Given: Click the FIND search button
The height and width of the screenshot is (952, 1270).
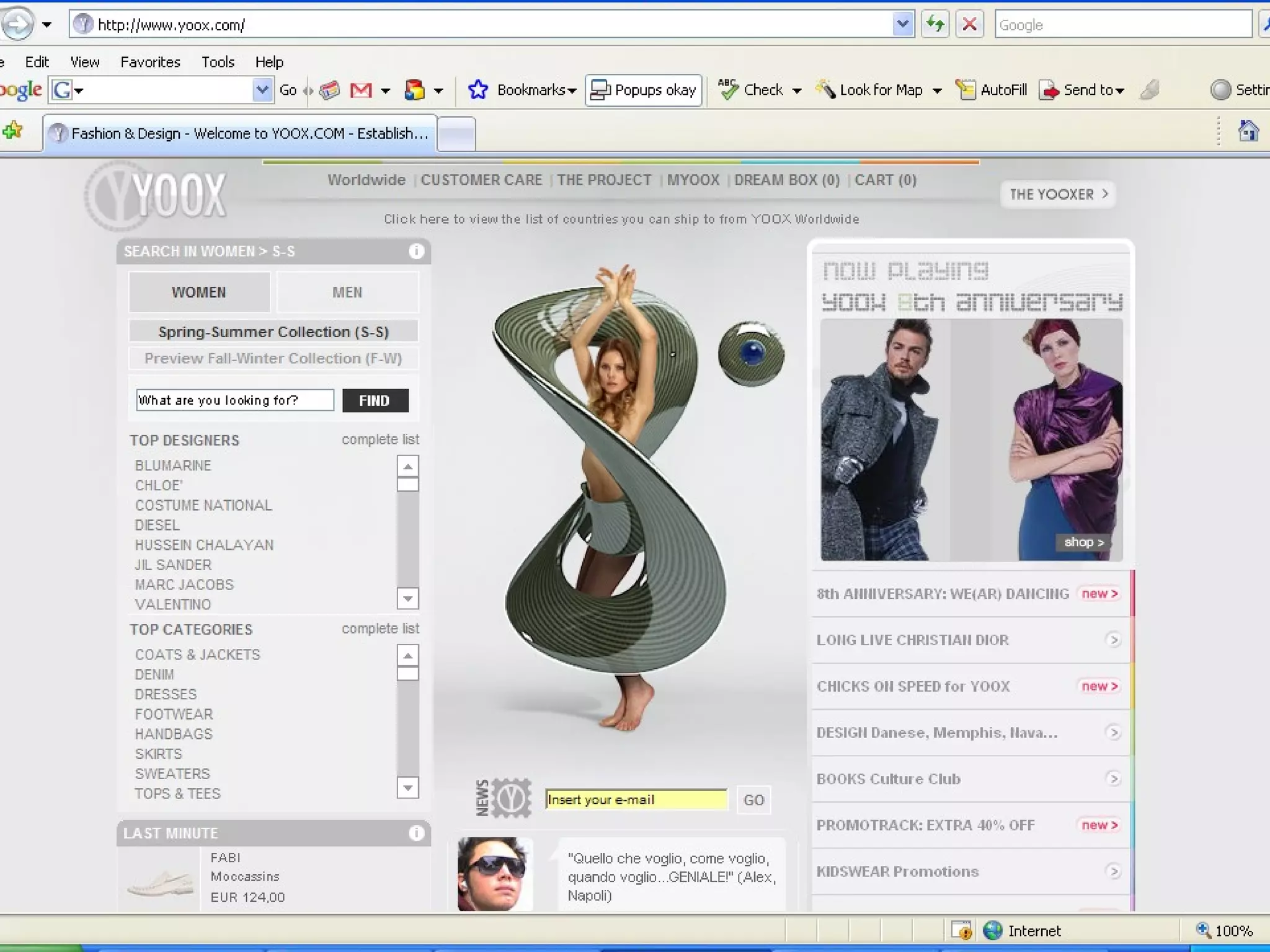Looking at the screenshot, I should click(375, 400).
